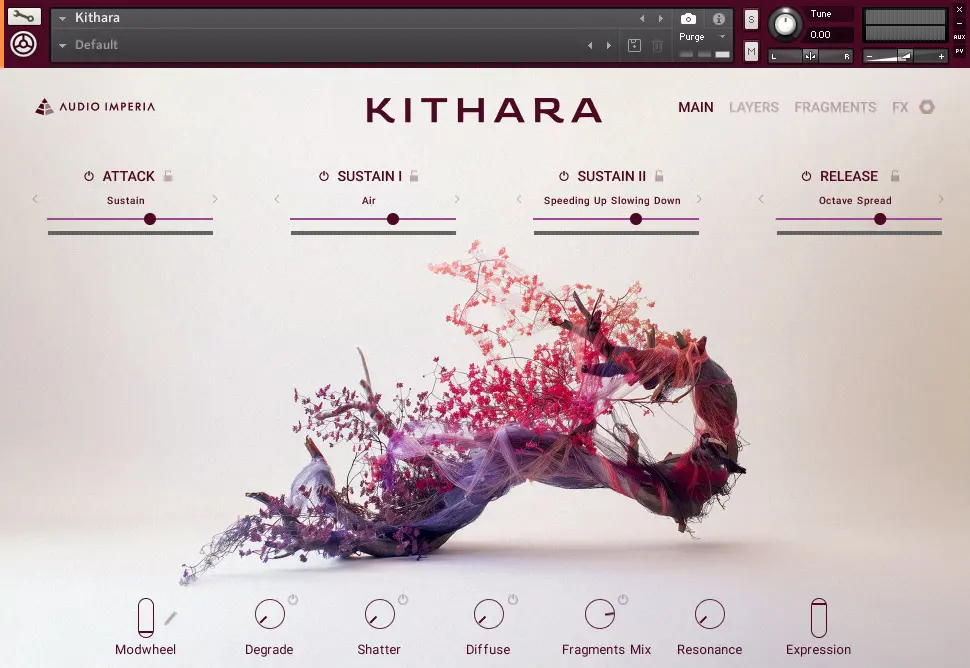Lock the SUSTAIN I section padlock
The height and width of the screenshot is (668, 970).
(x=414, y=176)
